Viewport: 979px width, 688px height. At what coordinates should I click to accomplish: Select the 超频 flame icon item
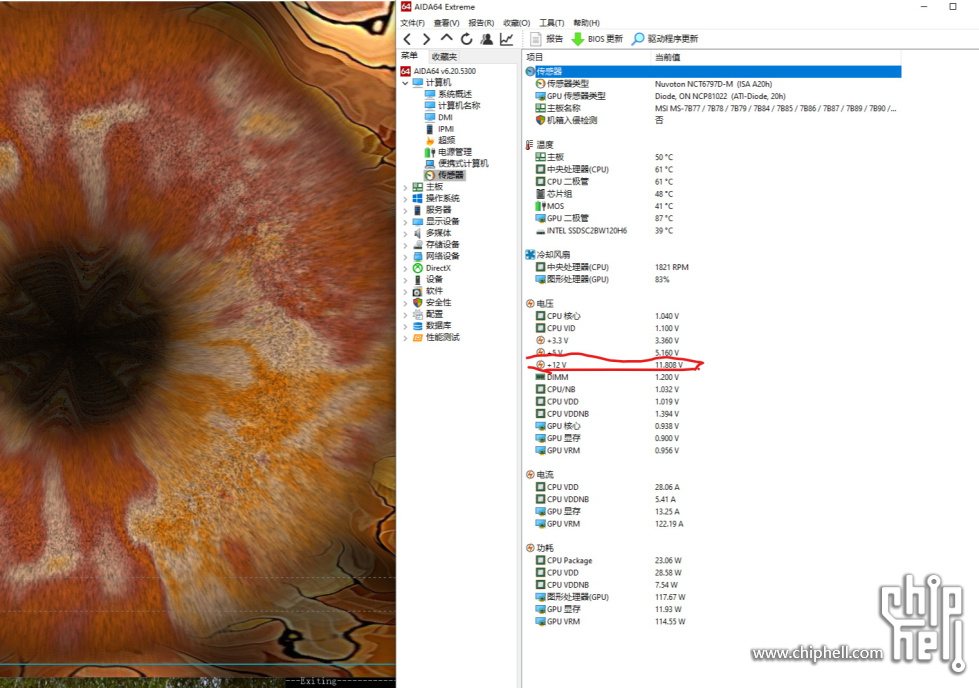[440, 140]
